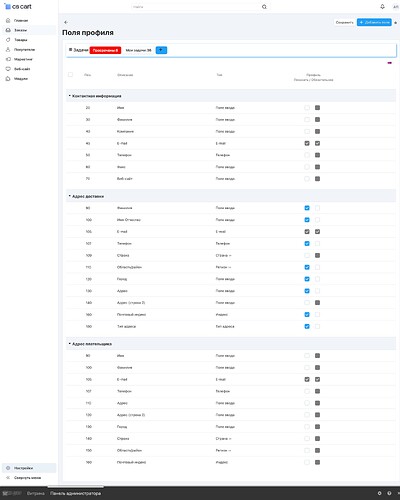
Task: Open Покупатели sidebar person icon
Action: tap(8, 49)
